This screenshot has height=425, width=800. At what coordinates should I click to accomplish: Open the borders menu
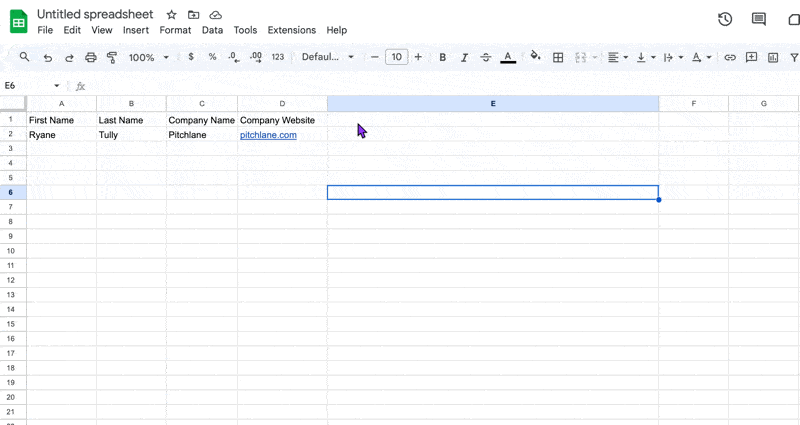tap(558, 57)
